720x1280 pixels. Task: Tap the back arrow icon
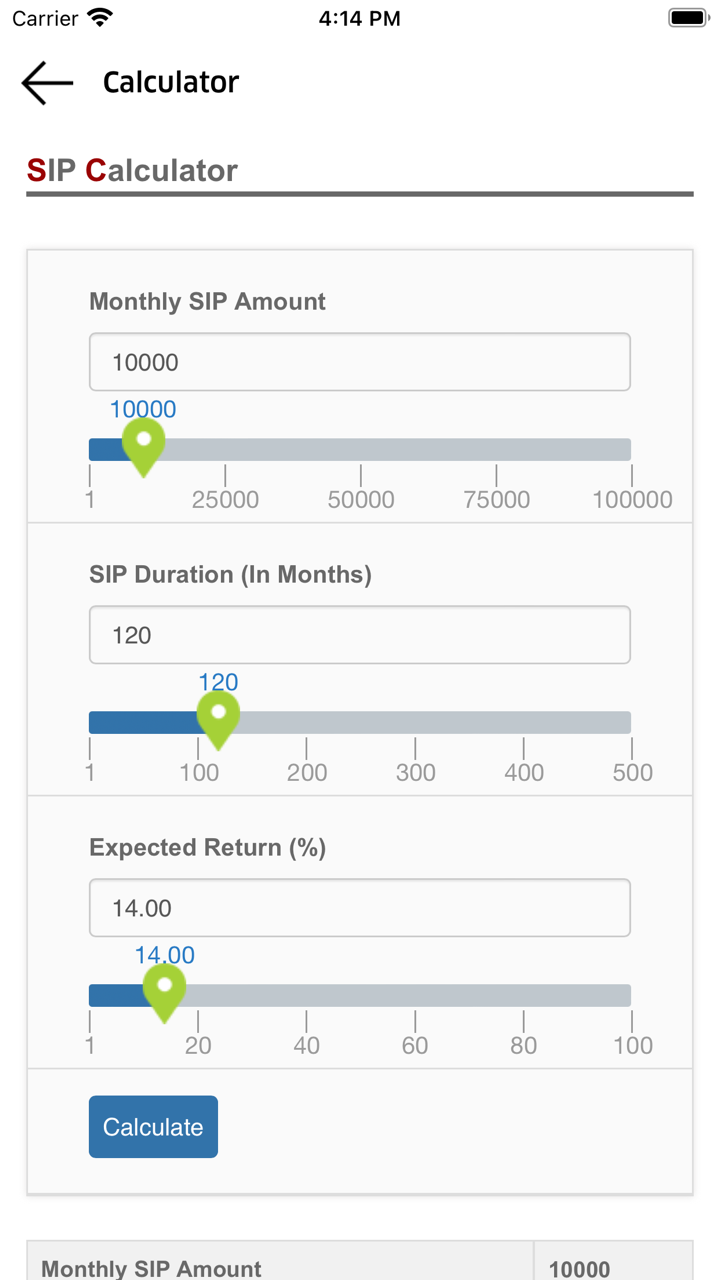pyautogui.click(x=47, y=82)
